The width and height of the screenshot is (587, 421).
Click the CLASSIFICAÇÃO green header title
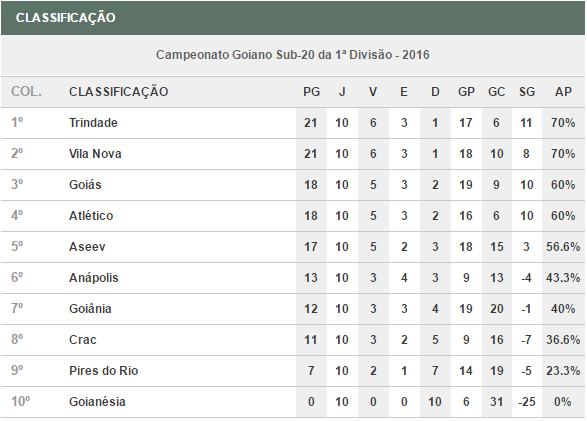66,18
